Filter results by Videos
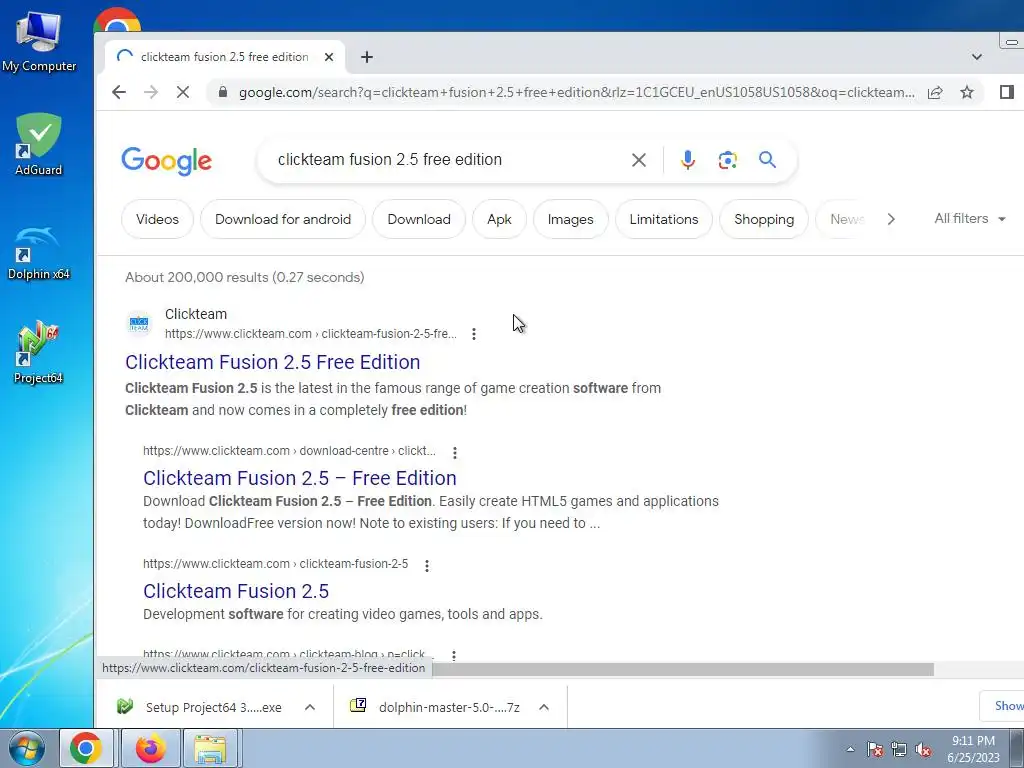The image size is (1024, 768). point(157,219)
